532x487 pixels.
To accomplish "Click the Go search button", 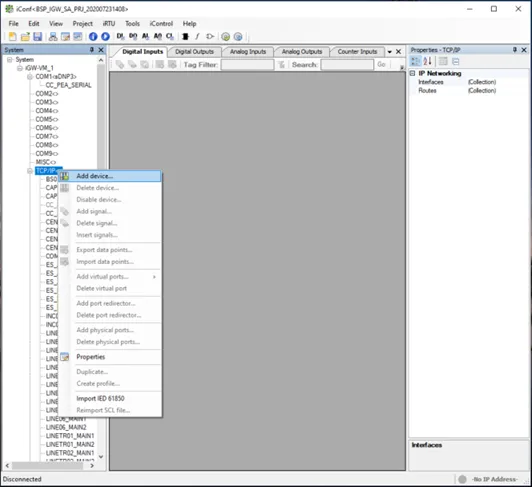I will [x=381, y=64].
